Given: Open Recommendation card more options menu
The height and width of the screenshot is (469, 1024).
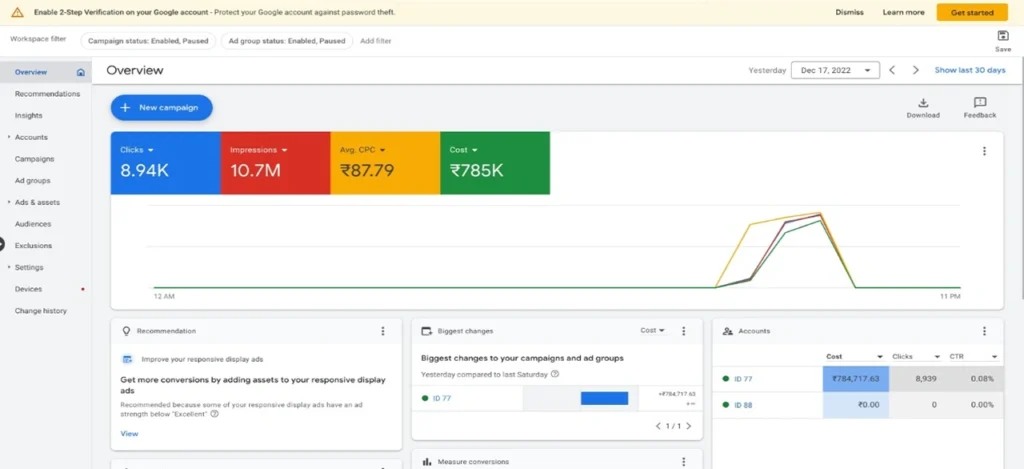Looking at the screenshot, I should pyautogui.click(x=382, y=331).
